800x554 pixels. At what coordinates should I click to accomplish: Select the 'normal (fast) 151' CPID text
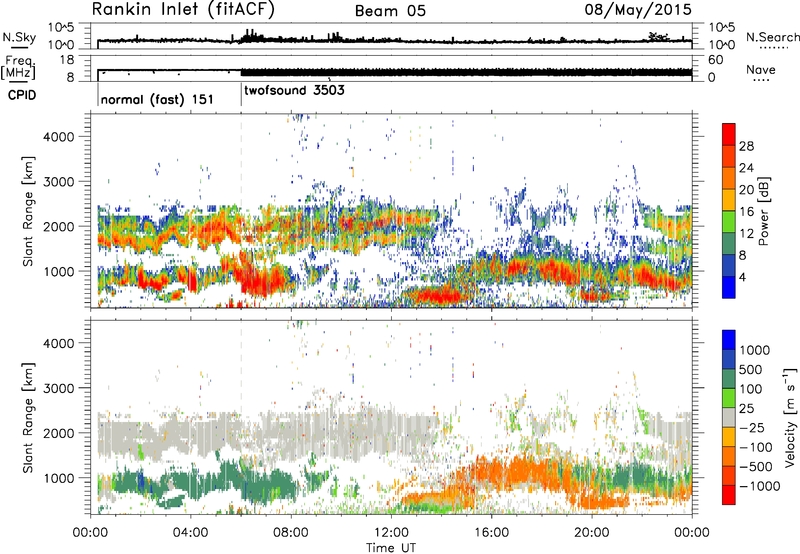(x=157, y=99)
